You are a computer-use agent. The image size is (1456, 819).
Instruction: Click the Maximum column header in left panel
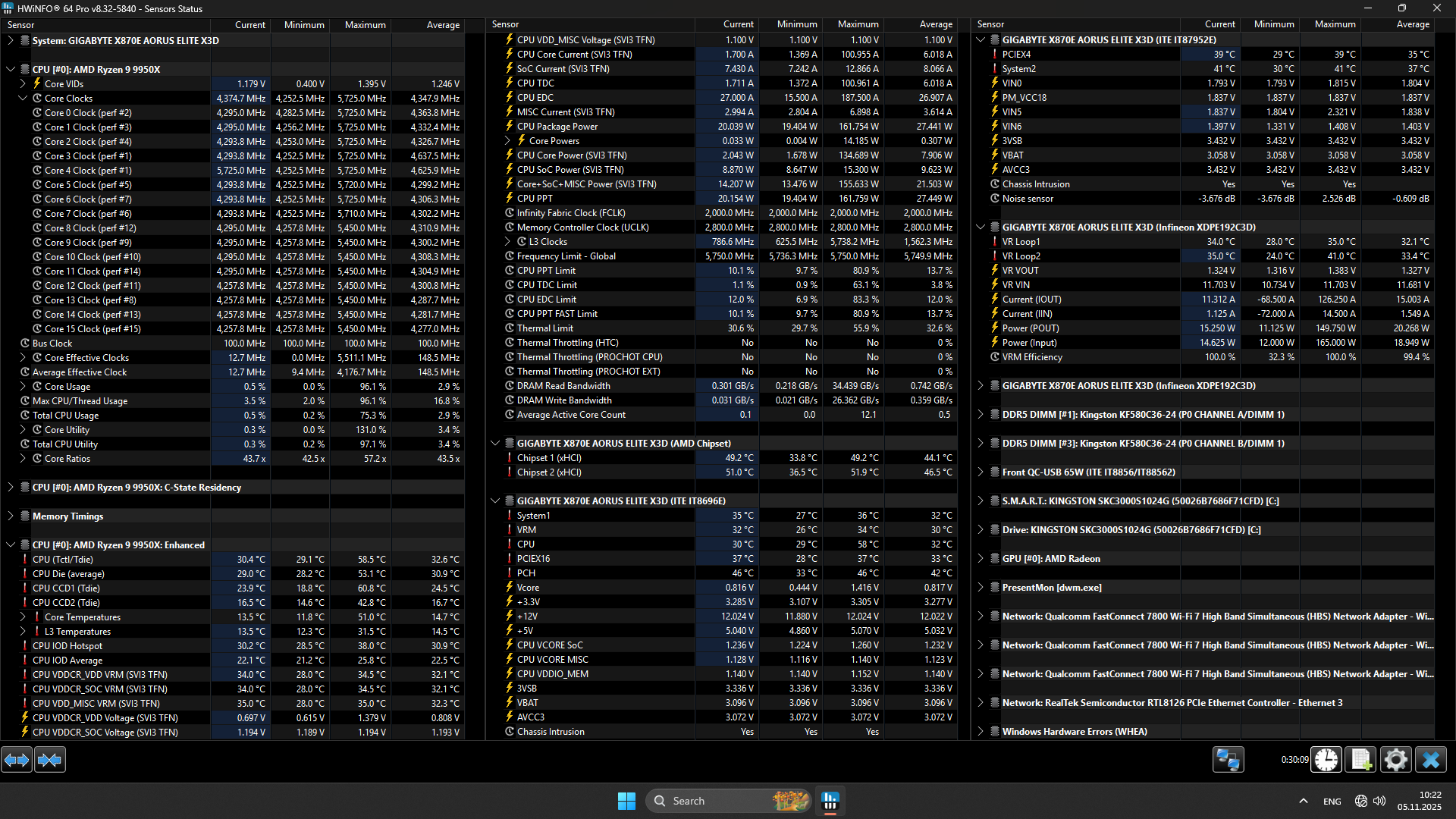(365, 25)
